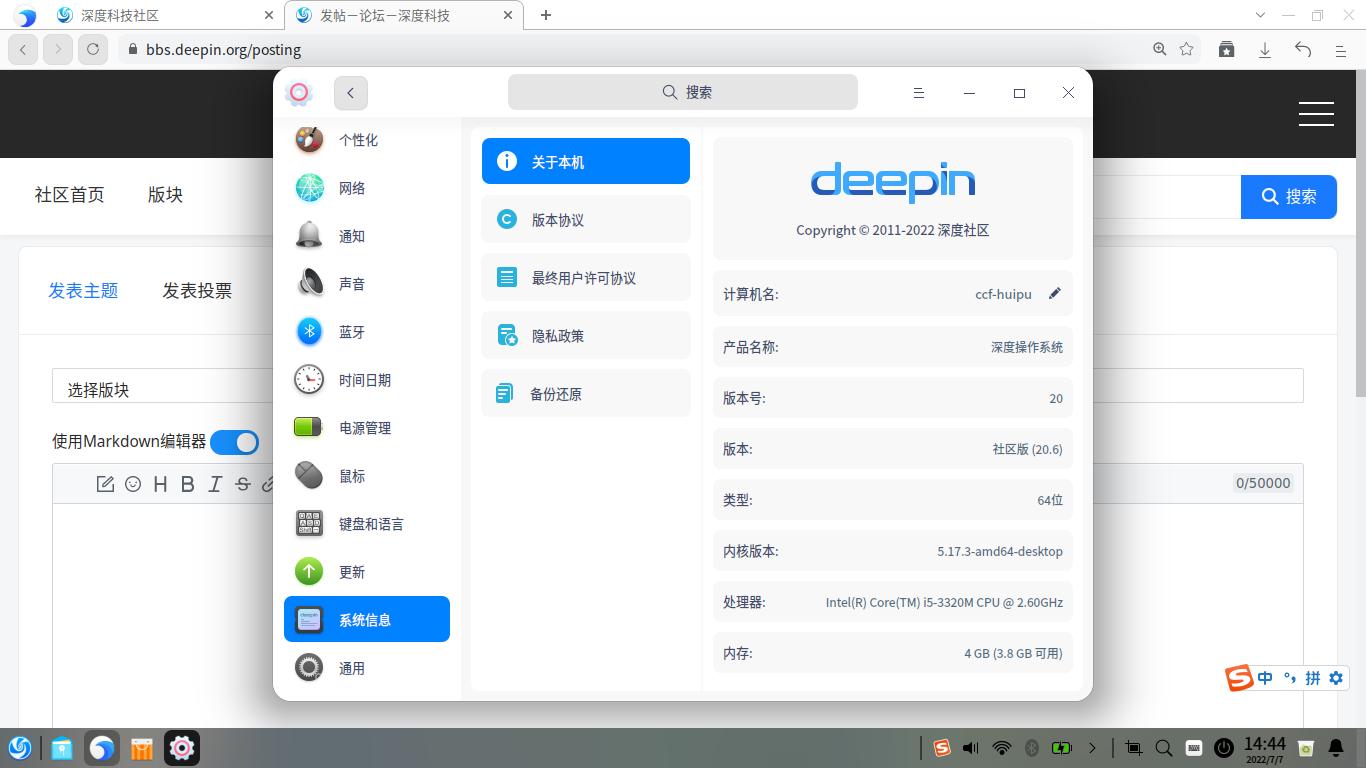This screenshot has width=1366, height=768.
Task: Mute the volume from the system tray
Action: pyautogui.click(x=970, y=747)
